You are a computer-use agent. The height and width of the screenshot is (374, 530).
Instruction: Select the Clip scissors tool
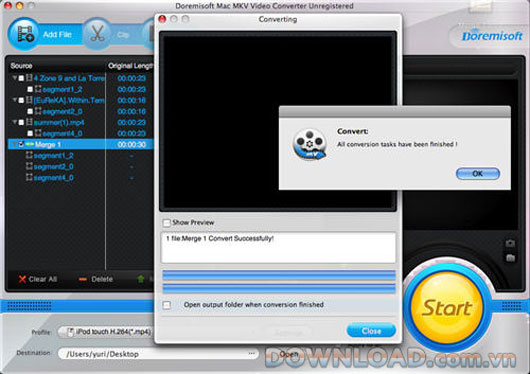pos(98,34)
